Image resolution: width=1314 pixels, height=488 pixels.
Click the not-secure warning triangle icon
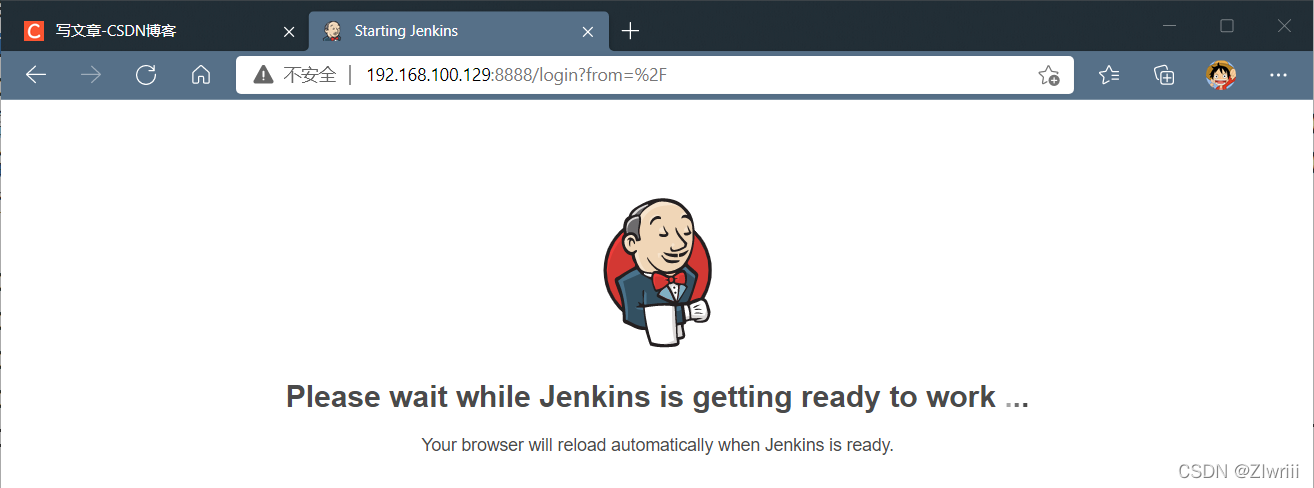click(x=264, y=75)
